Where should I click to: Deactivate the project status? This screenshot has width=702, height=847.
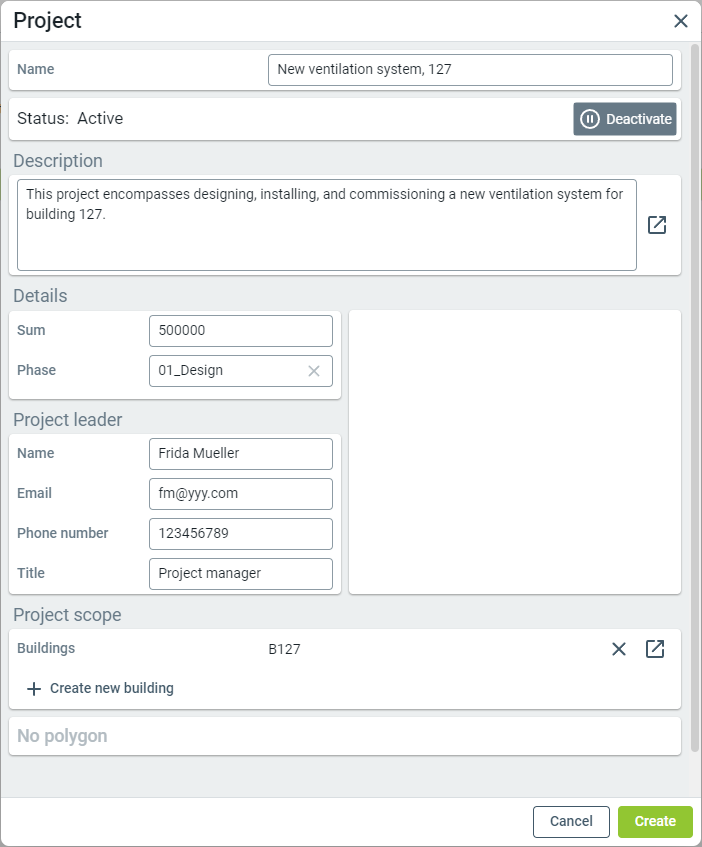coord(625,119)
